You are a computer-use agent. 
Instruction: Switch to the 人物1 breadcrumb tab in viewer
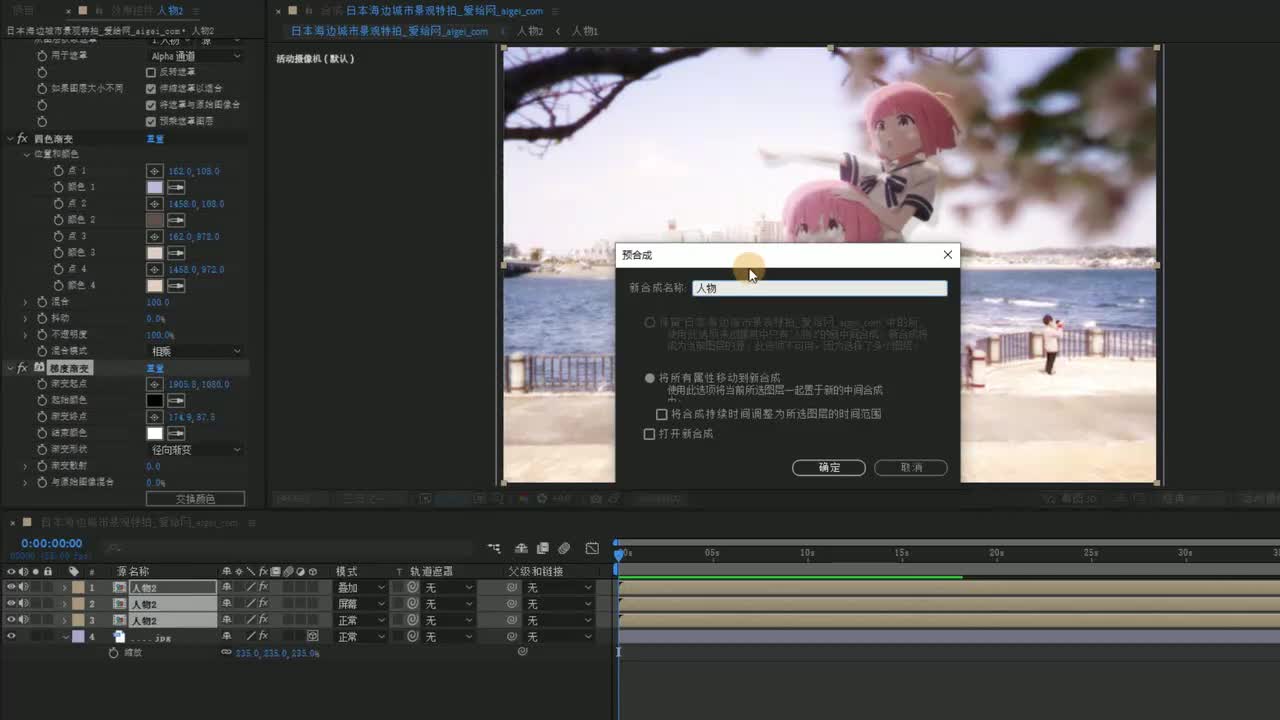coord(585,31)
